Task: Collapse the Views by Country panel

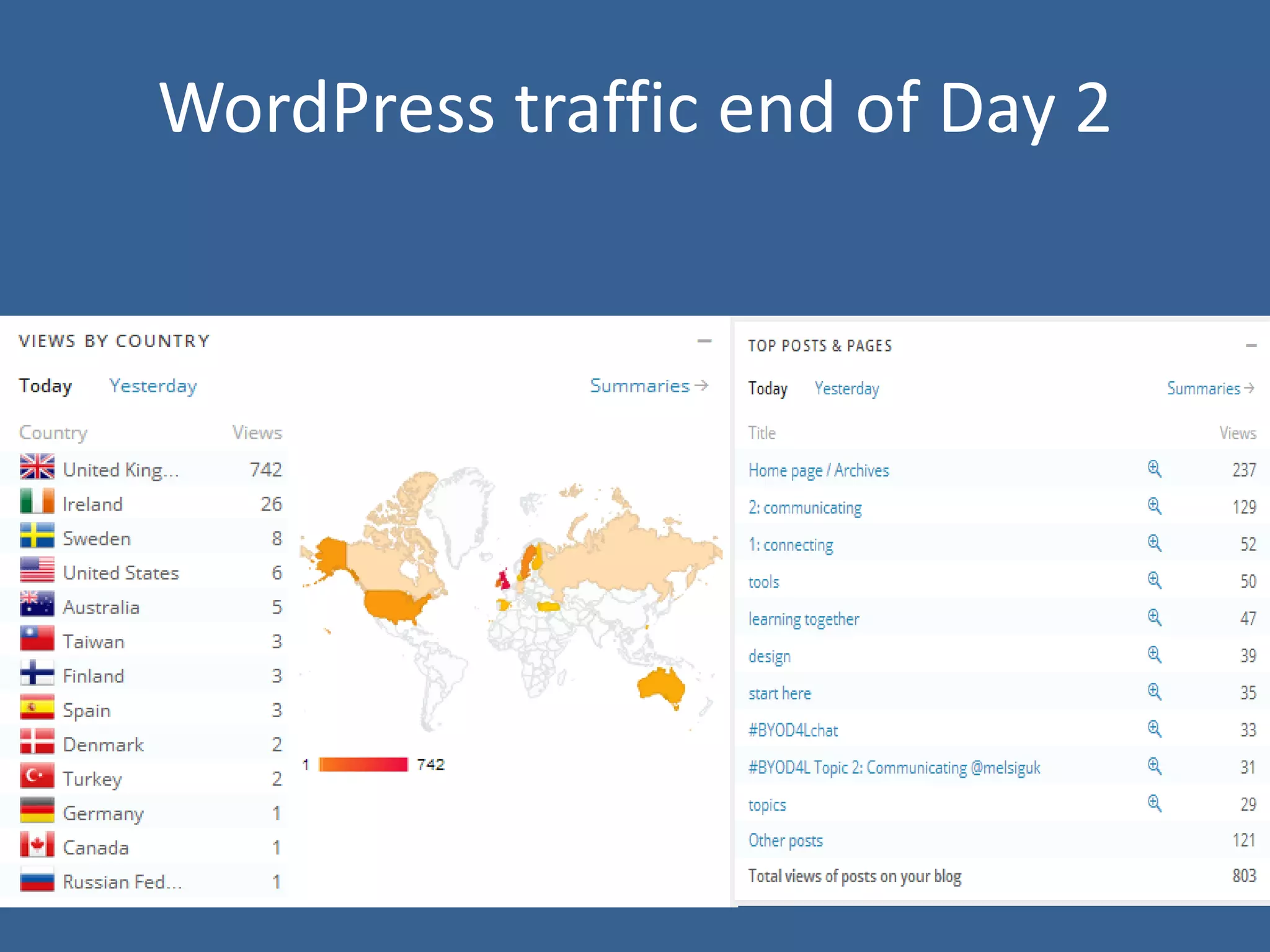Action: [704, 341]
